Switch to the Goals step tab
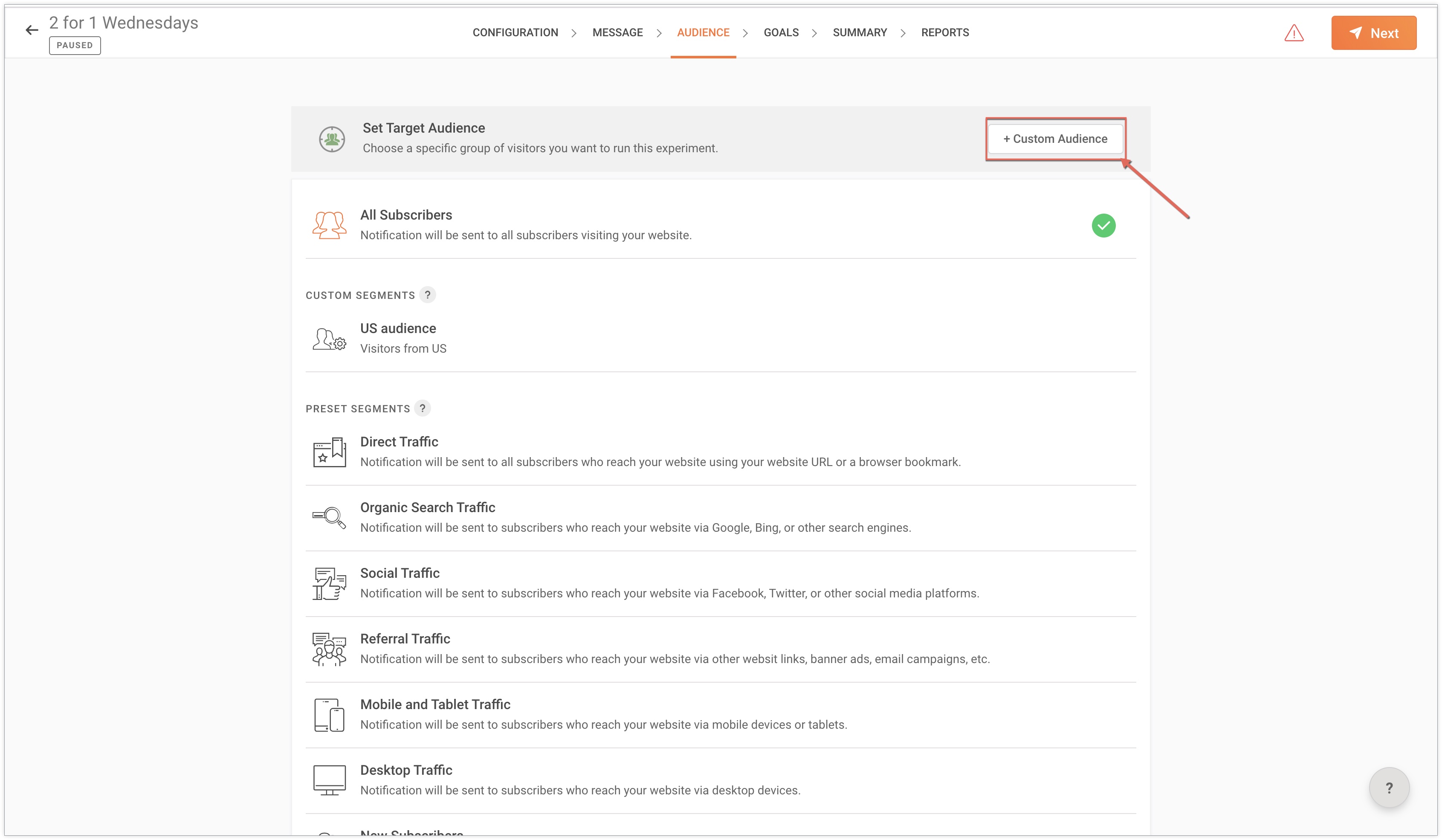Image resolution: width=1442 pixels, height=840 pixels. point(781,32)
